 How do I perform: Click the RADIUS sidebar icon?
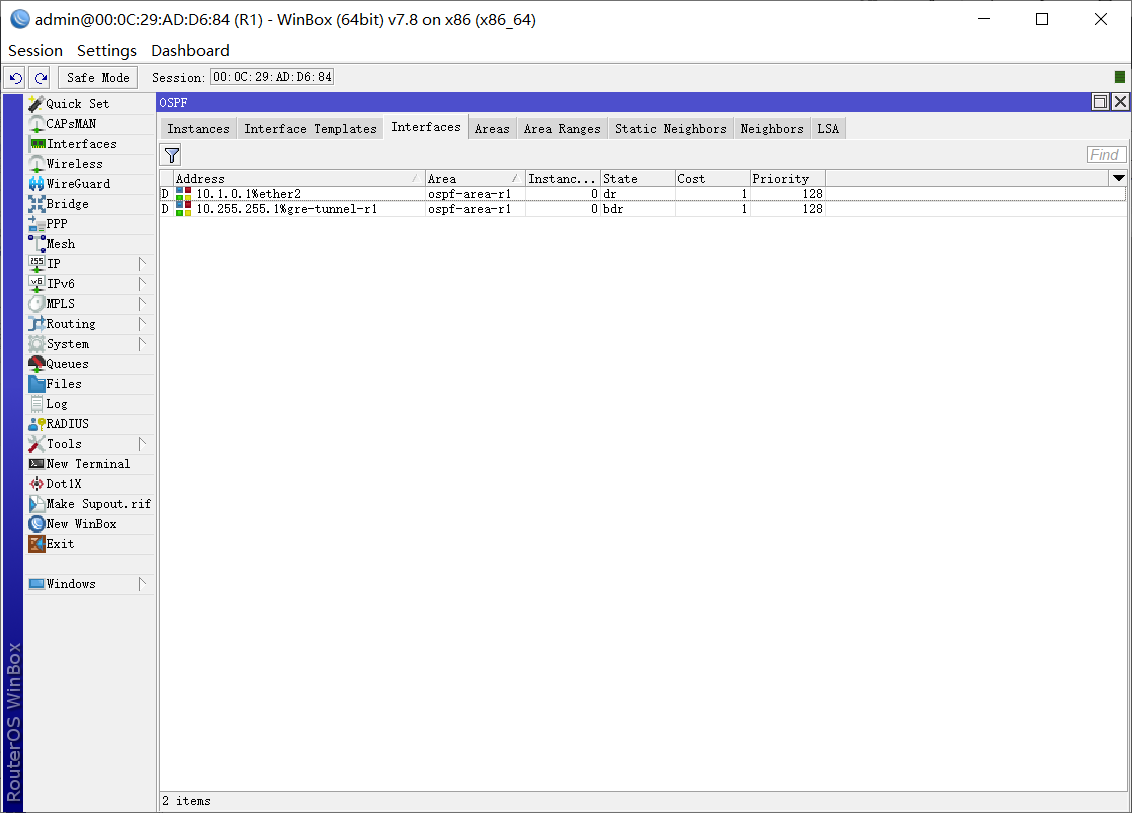point(36,424)
